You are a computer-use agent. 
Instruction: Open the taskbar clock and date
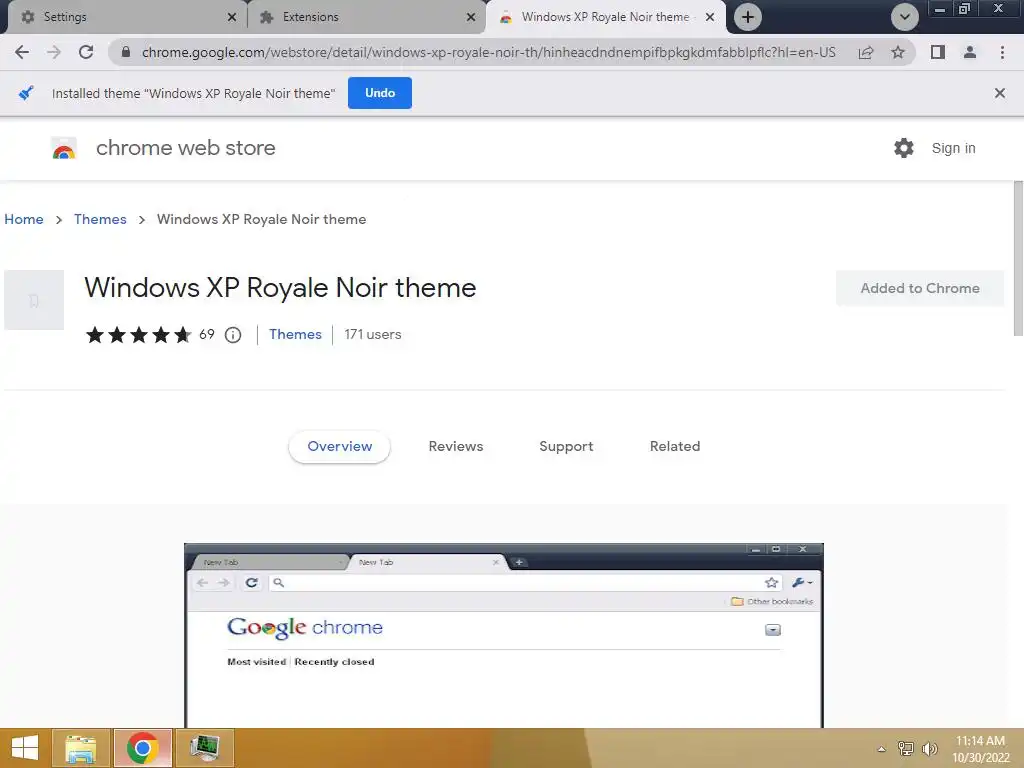(x=980, y=749)
